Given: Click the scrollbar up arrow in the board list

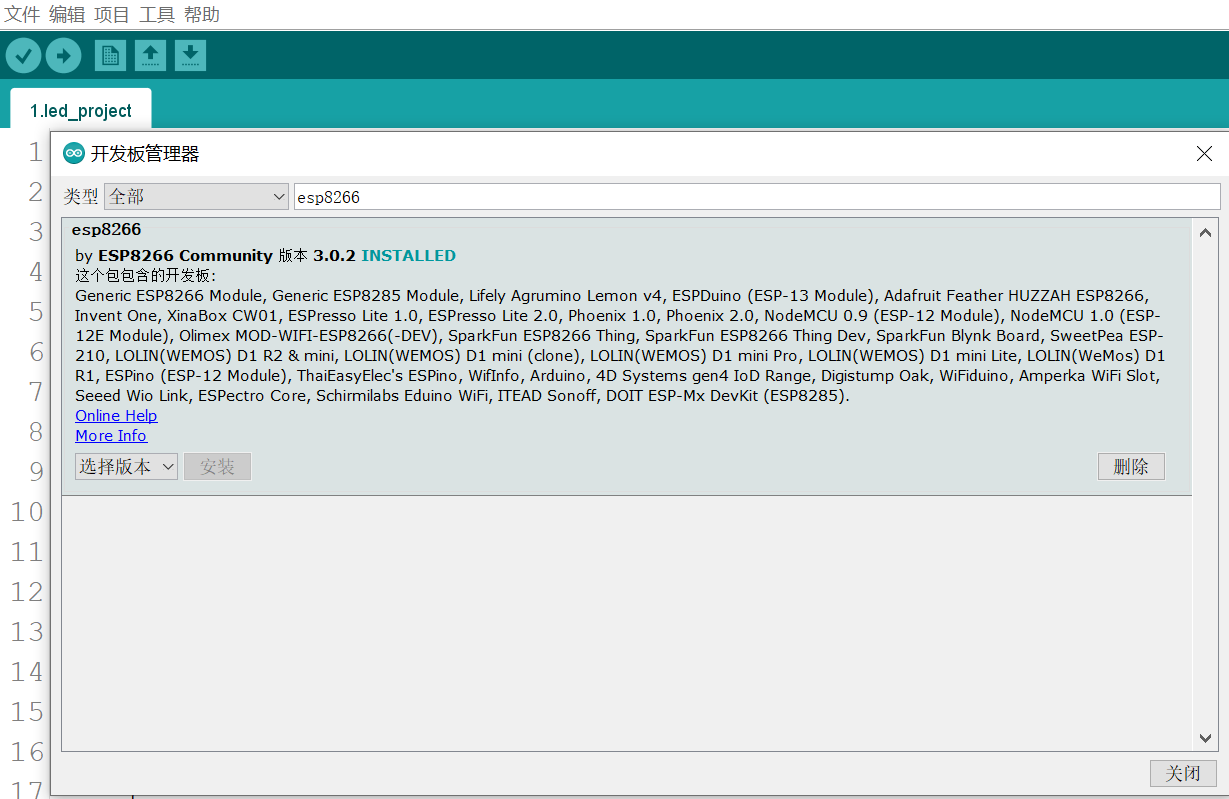Looking at the screenshot, I should coord(1205,232).
